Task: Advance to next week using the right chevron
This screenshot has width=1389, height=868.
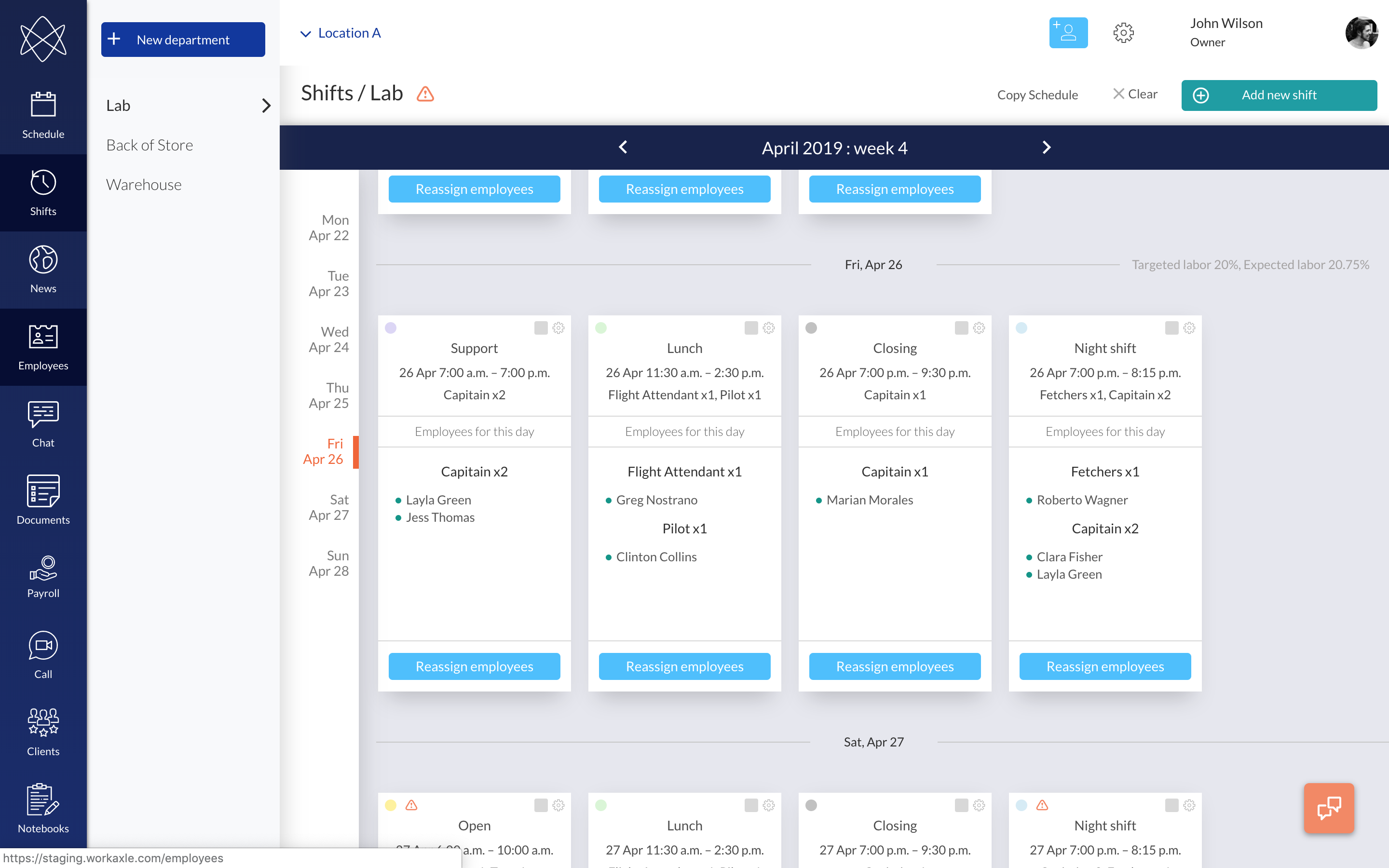Action: pyautogui.click(x=1047, y=148)
